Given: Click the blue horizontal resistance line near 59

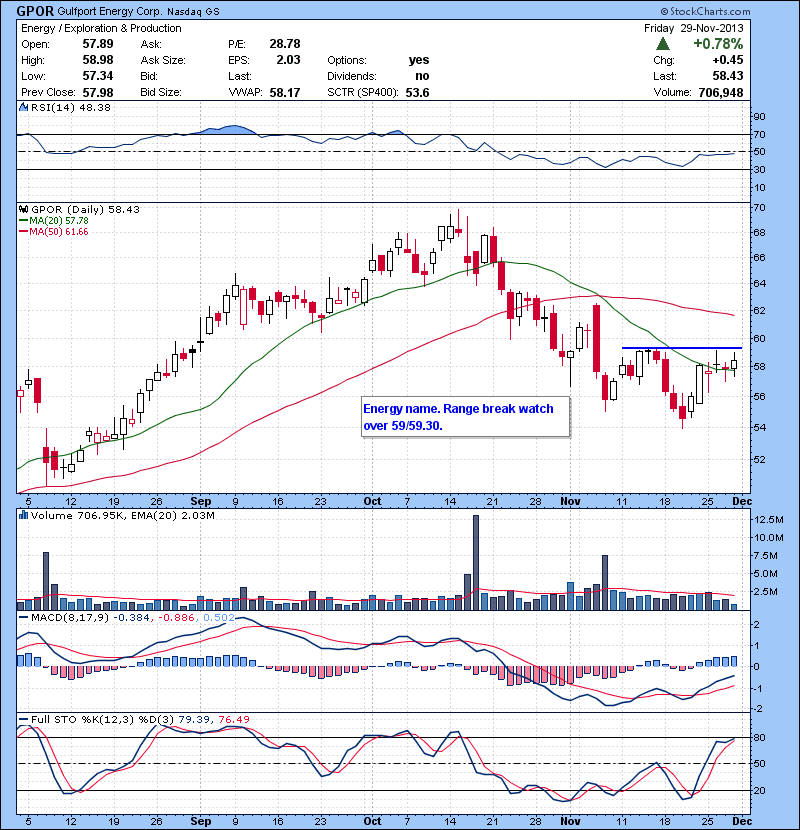Looking at the screenshot, I should tap(682, 348).
